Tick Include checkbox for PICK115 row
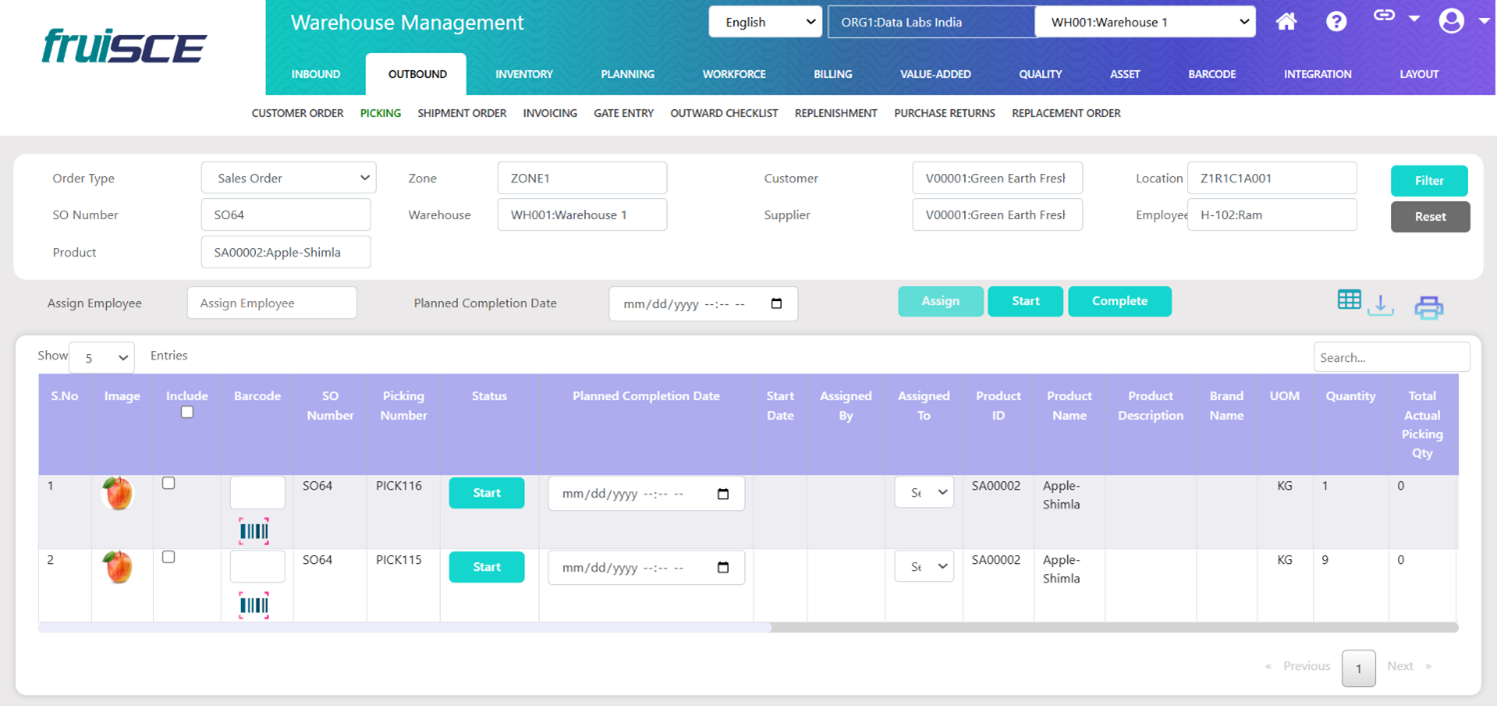Viewport: 1497px width, 706px height. (x=169, y=557)
